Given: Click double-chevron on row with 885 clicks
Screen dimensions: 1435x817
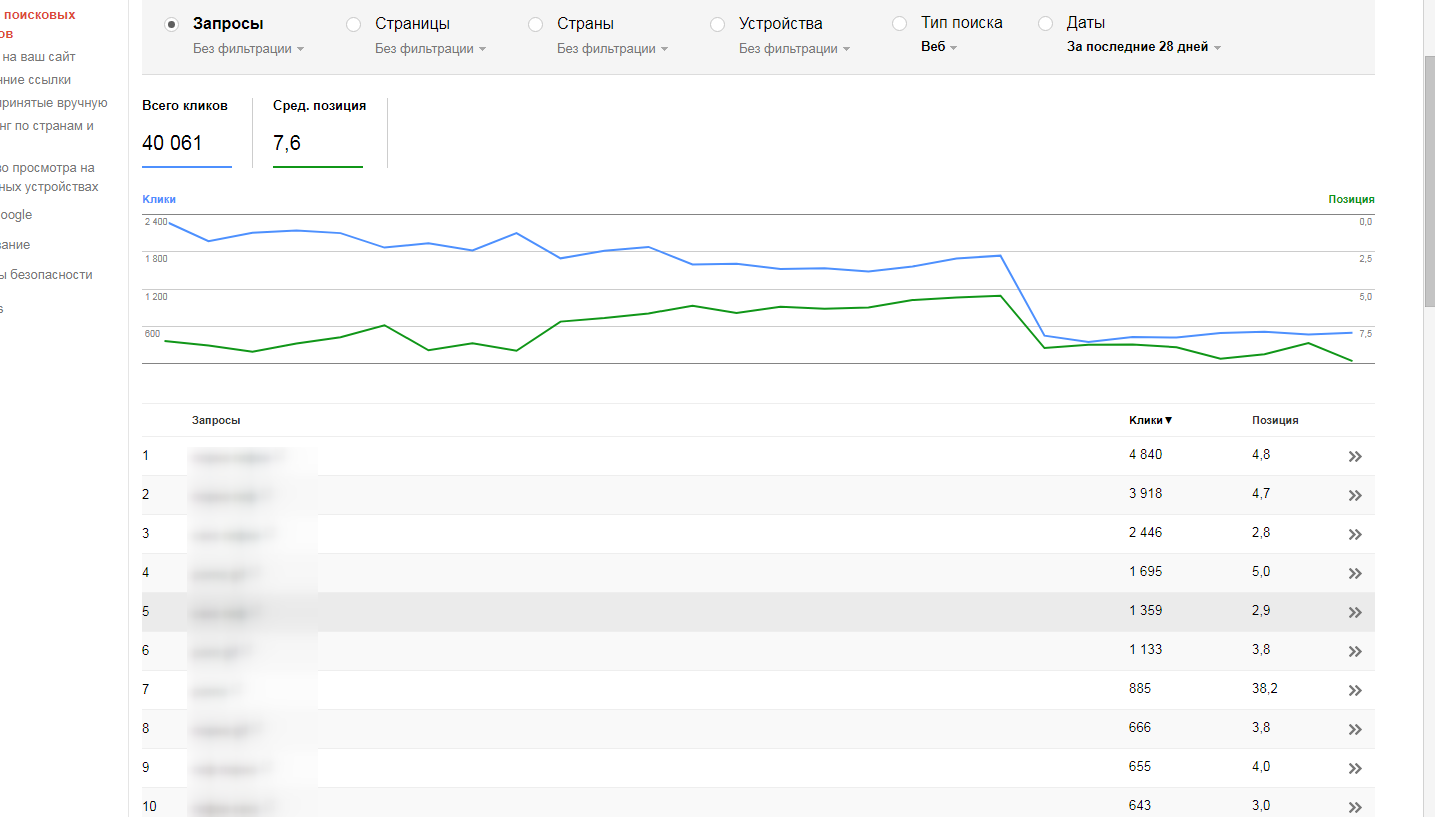Looking at the screenshot, I should click(1355, 690).
